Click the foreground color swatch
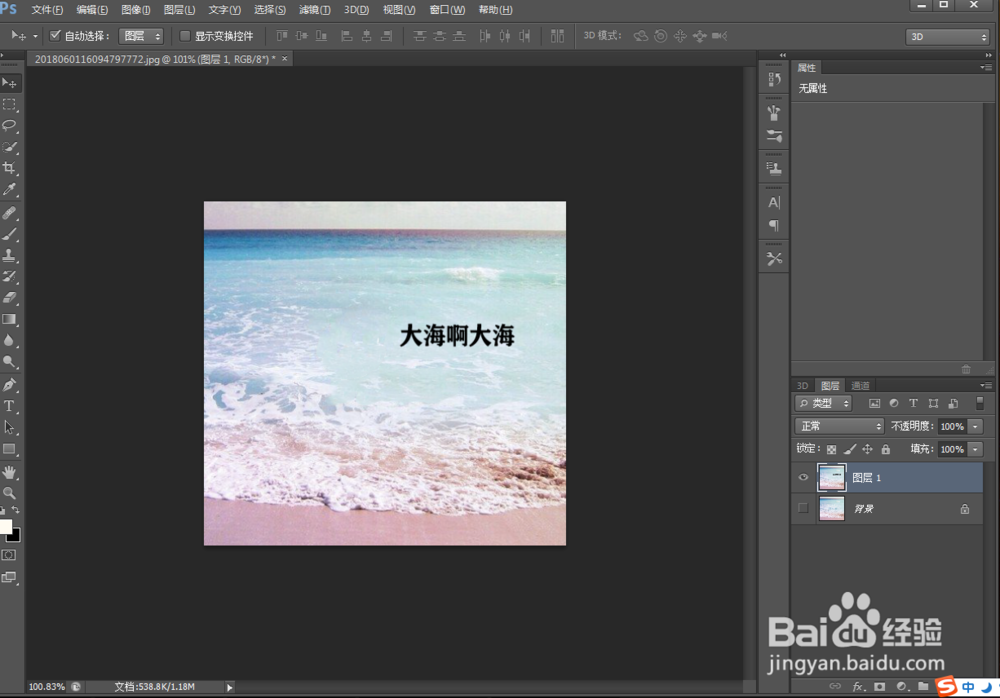This screenshot has width=1000, height=698. coord(5,526)
